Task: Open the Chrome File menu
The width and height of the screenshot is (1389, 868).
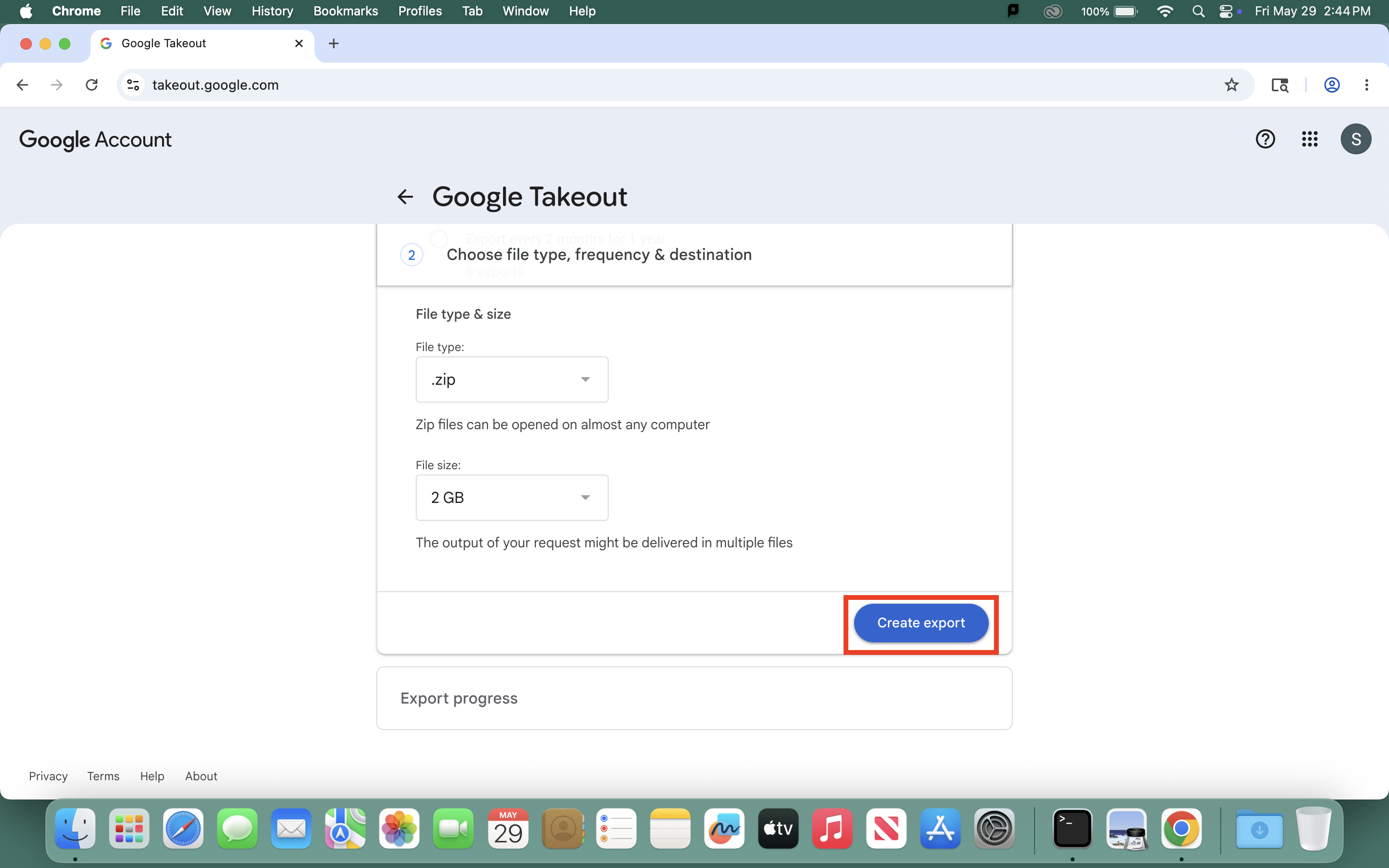Action: [130, 12]
